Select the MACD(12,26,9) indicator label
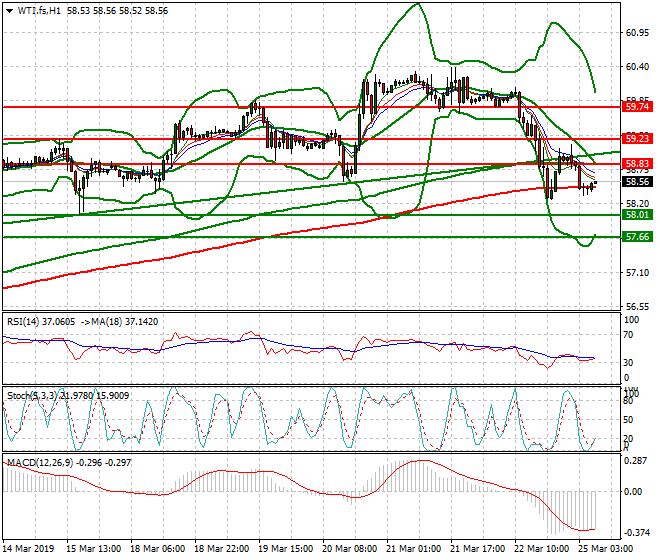 40,463
